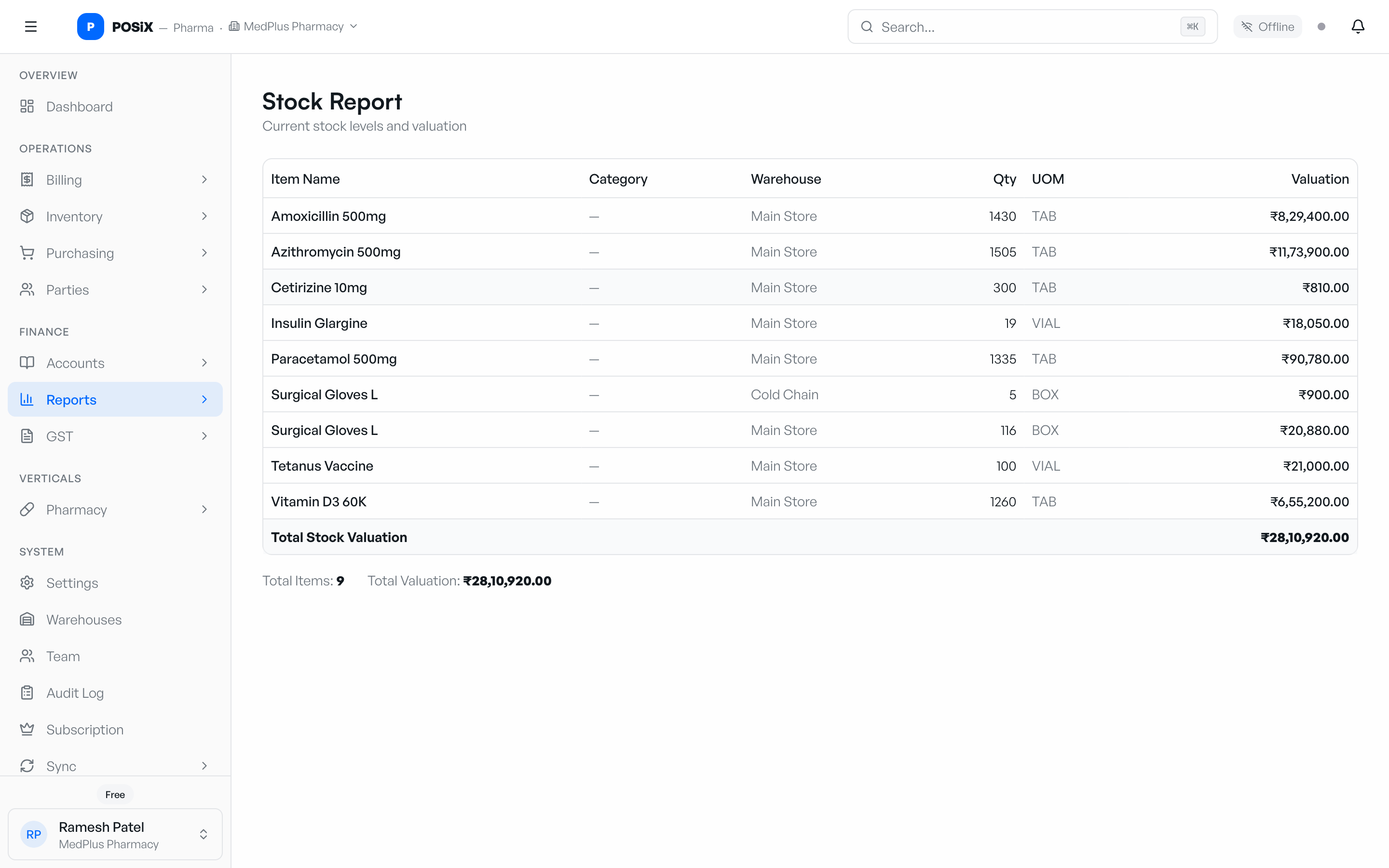Click the Accounts book icon
The height and width of the screenshot is (868, 1389).
27,363
